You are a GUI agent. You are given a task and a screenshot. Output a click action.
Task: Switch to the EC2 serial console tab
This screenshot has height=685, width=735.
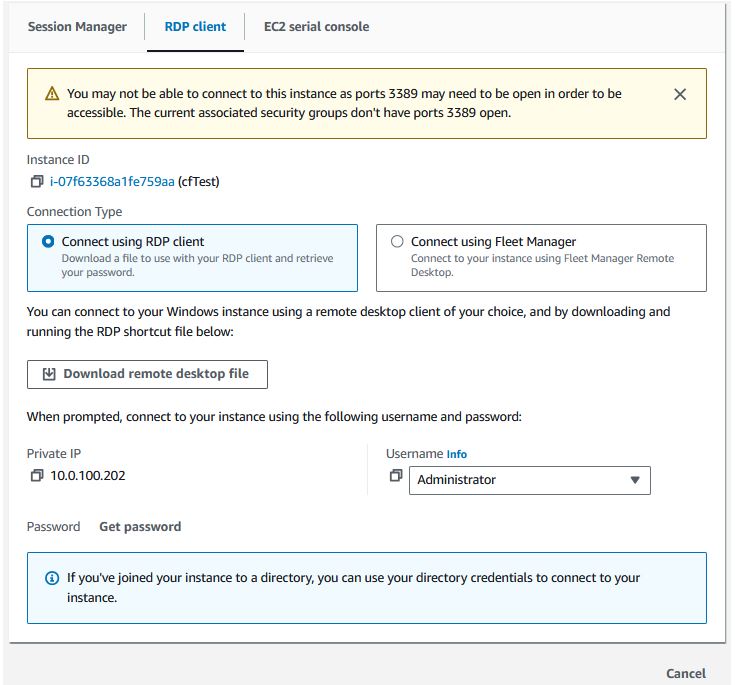[316, 27]
